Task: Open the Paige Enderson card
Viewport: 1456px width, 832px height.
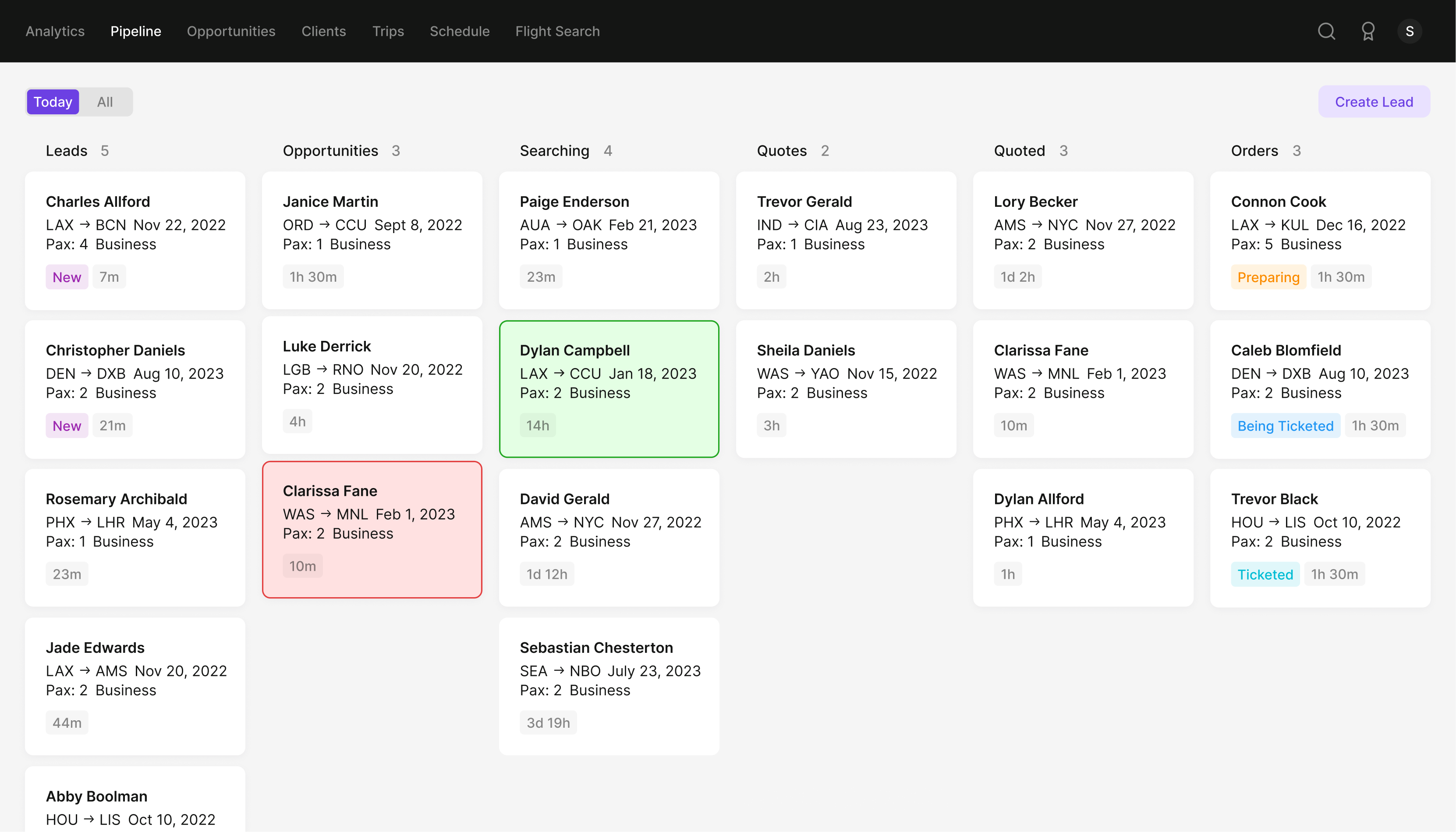Action: pos(609,241)
